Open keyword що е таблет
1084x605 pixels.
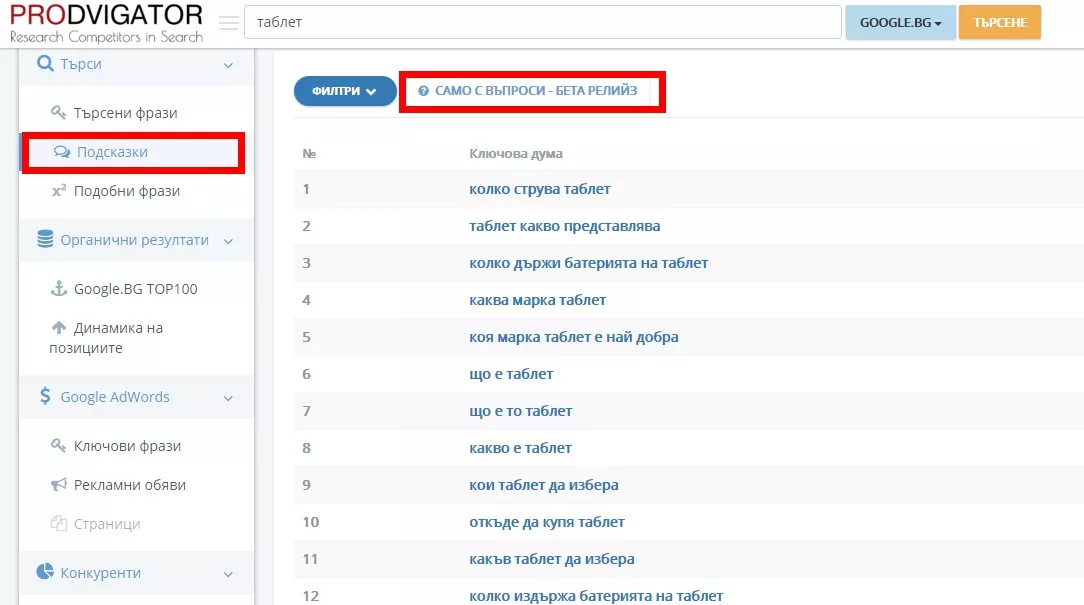tap(512, 374)
